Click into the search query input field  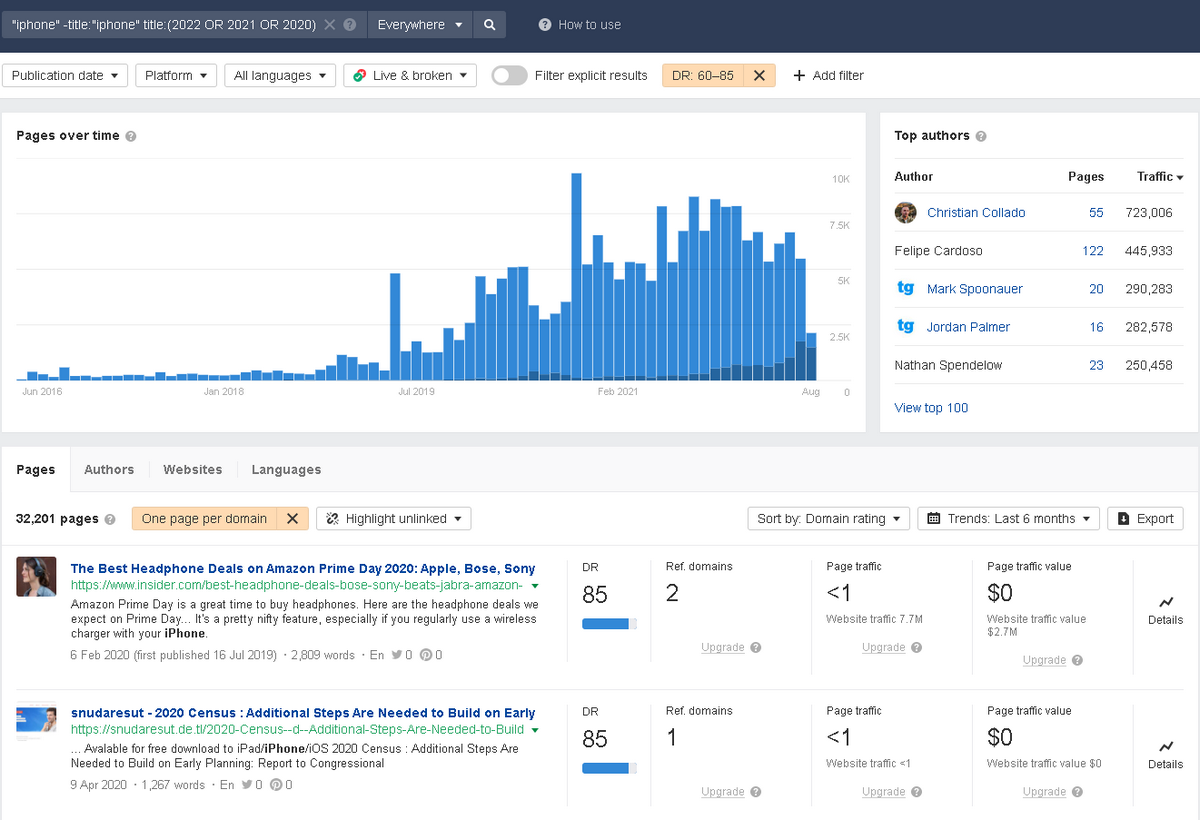click(163, 25)
